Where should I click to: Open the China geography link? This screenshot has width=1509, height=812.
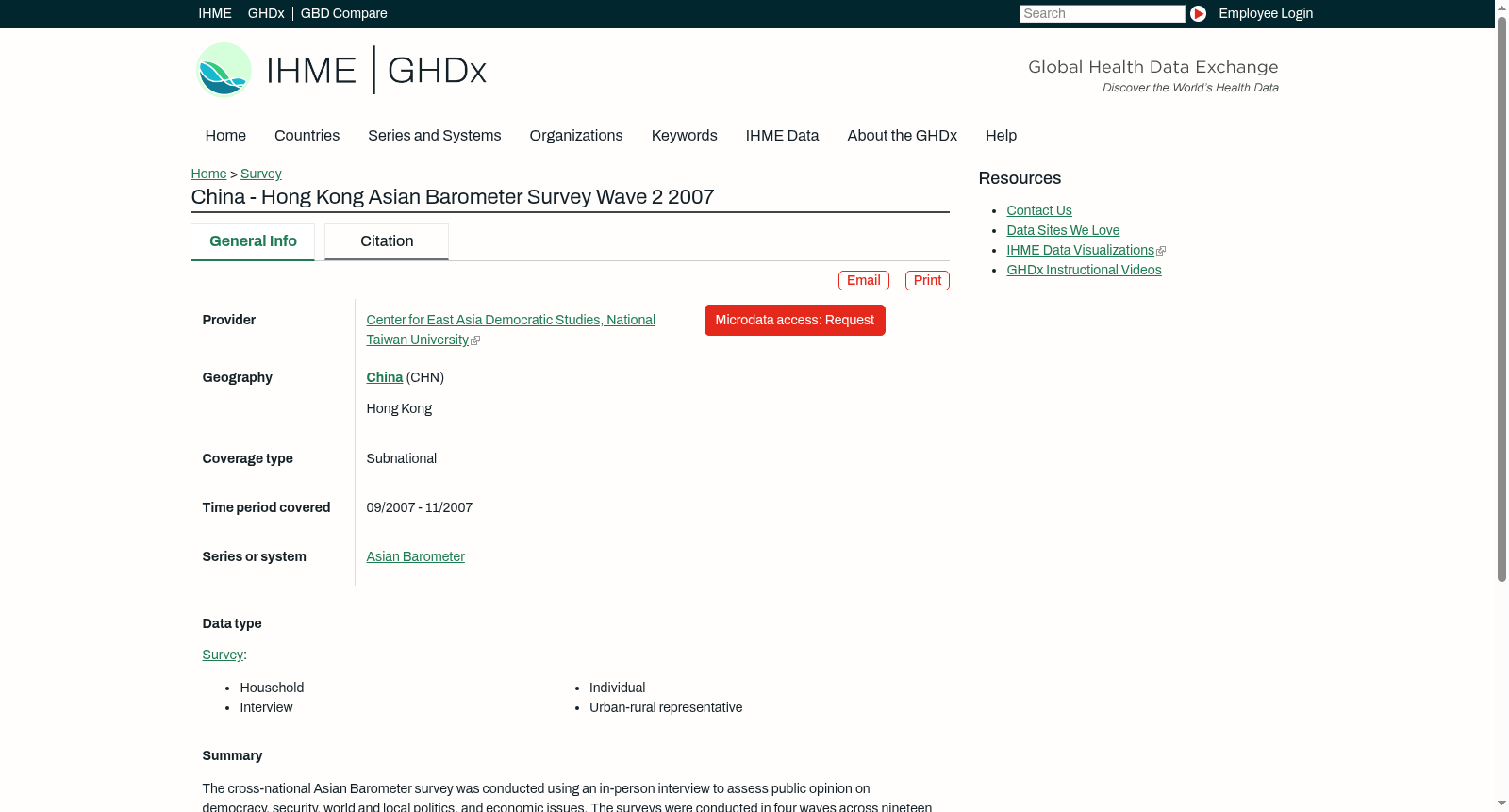point(384,377)
